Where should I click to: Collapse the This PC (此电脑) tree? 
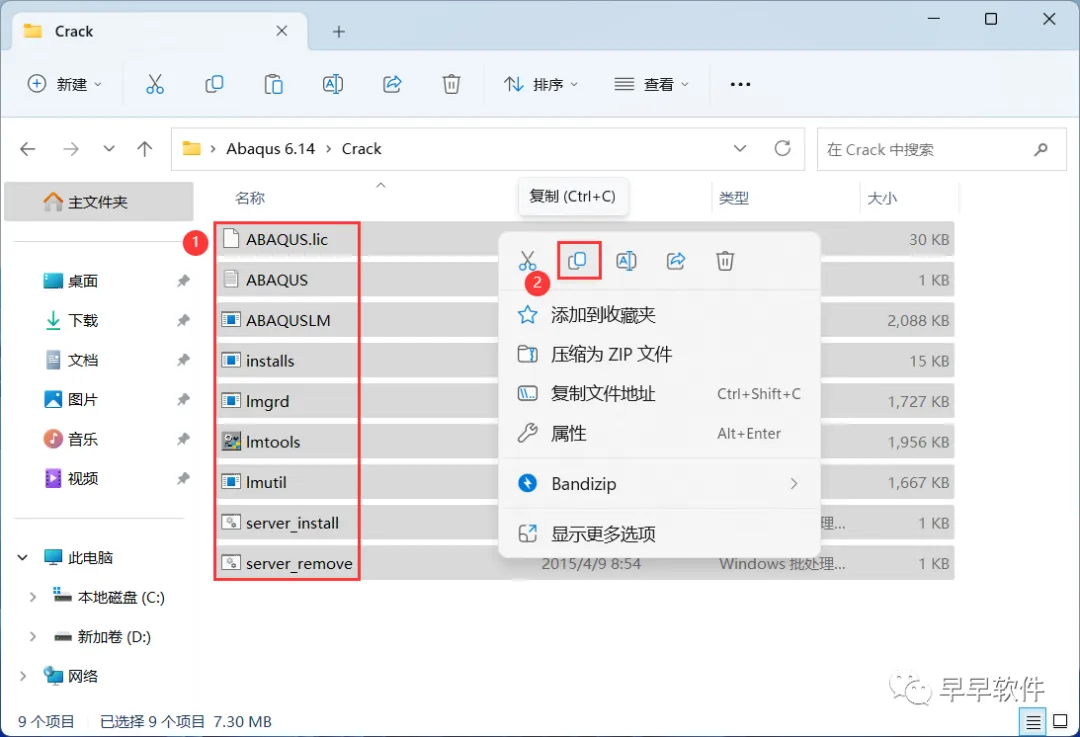click(x=23, y=557)
